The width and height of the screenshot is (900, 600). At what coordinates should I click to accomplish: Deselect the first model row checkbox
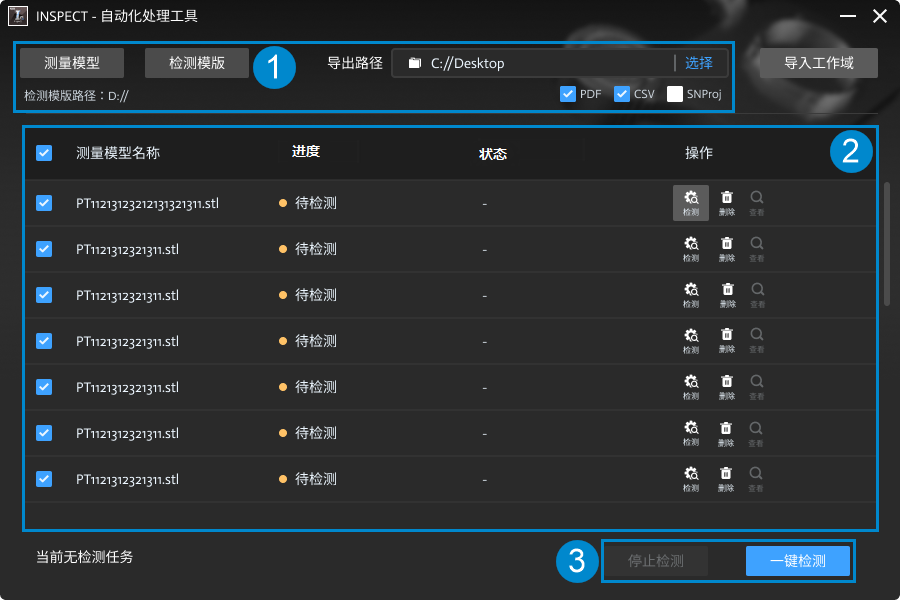44,203
